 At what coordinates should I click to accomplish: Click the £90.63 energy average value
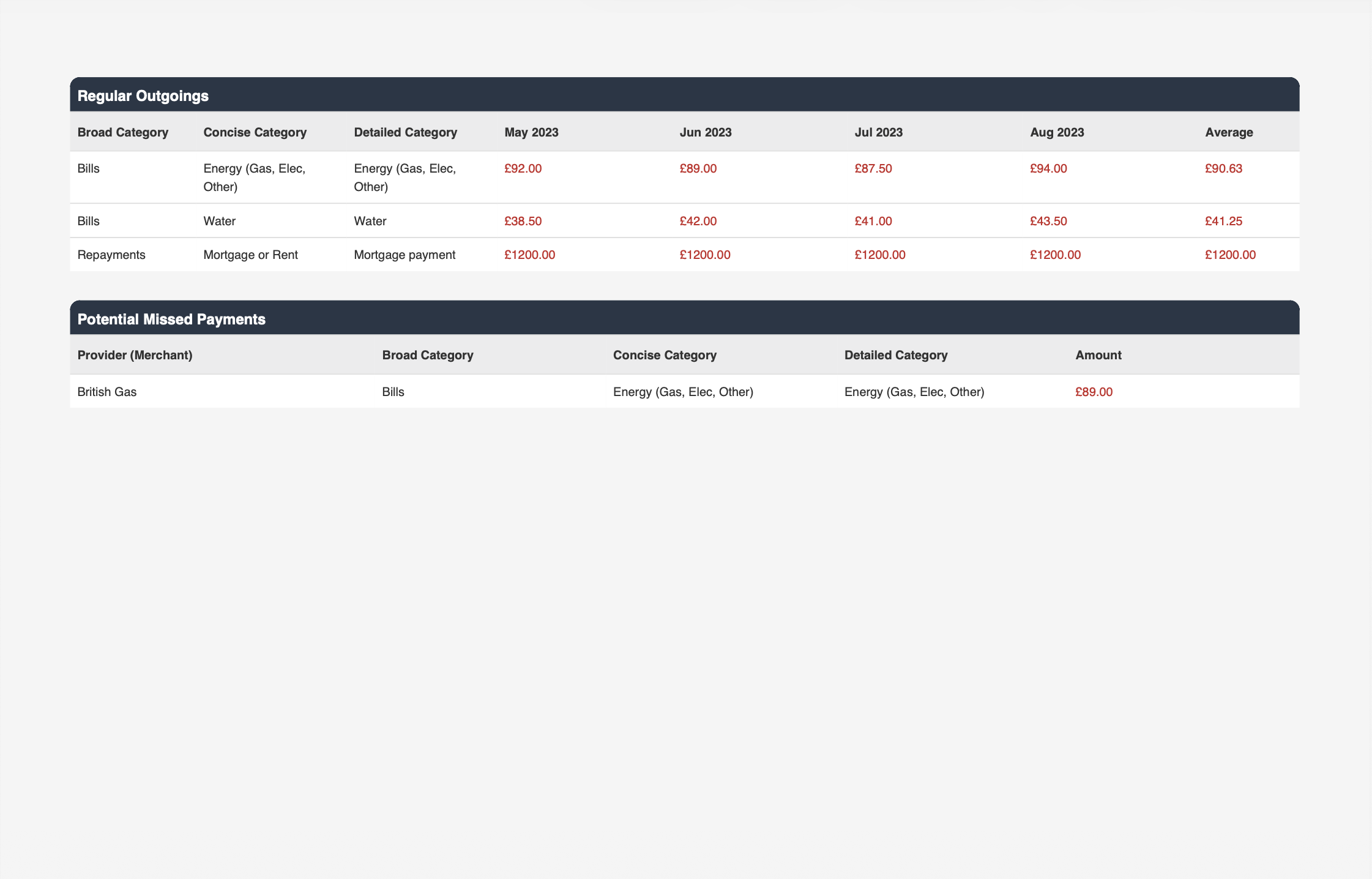point(1223,168)
